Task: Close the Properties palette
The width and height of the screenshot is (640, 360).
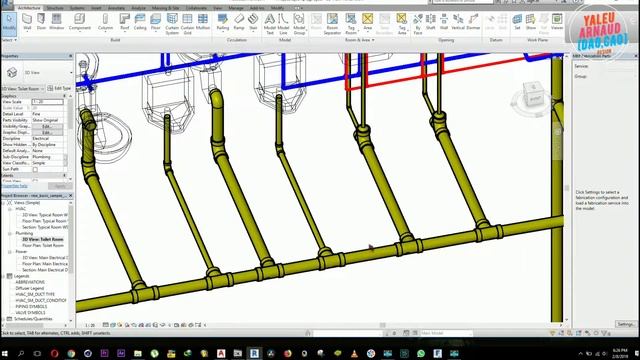Action: tap(71, 56)
